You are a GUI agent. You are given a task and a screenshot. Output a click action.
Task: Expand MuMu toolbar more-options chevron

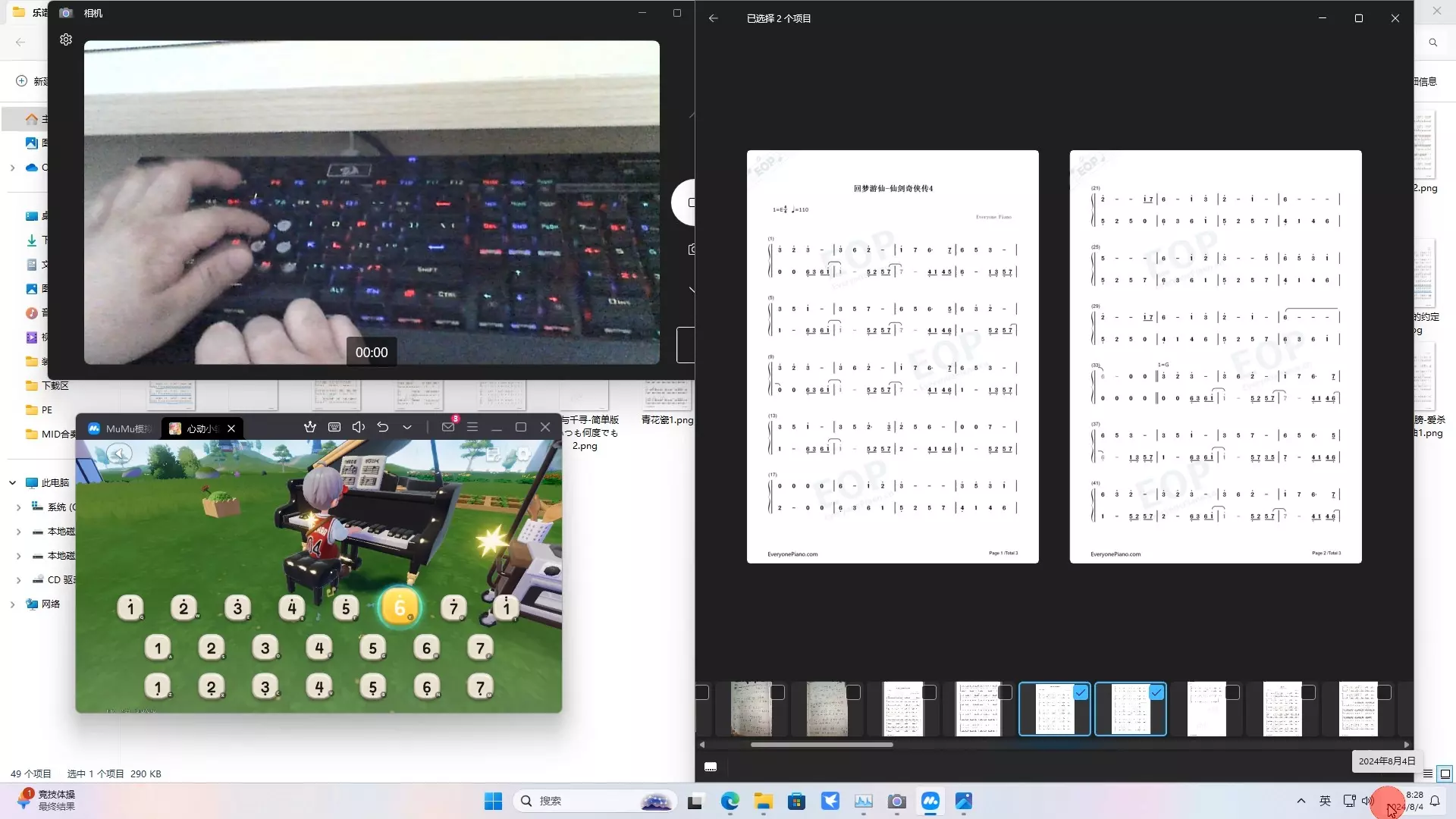[x=407, y=427]
